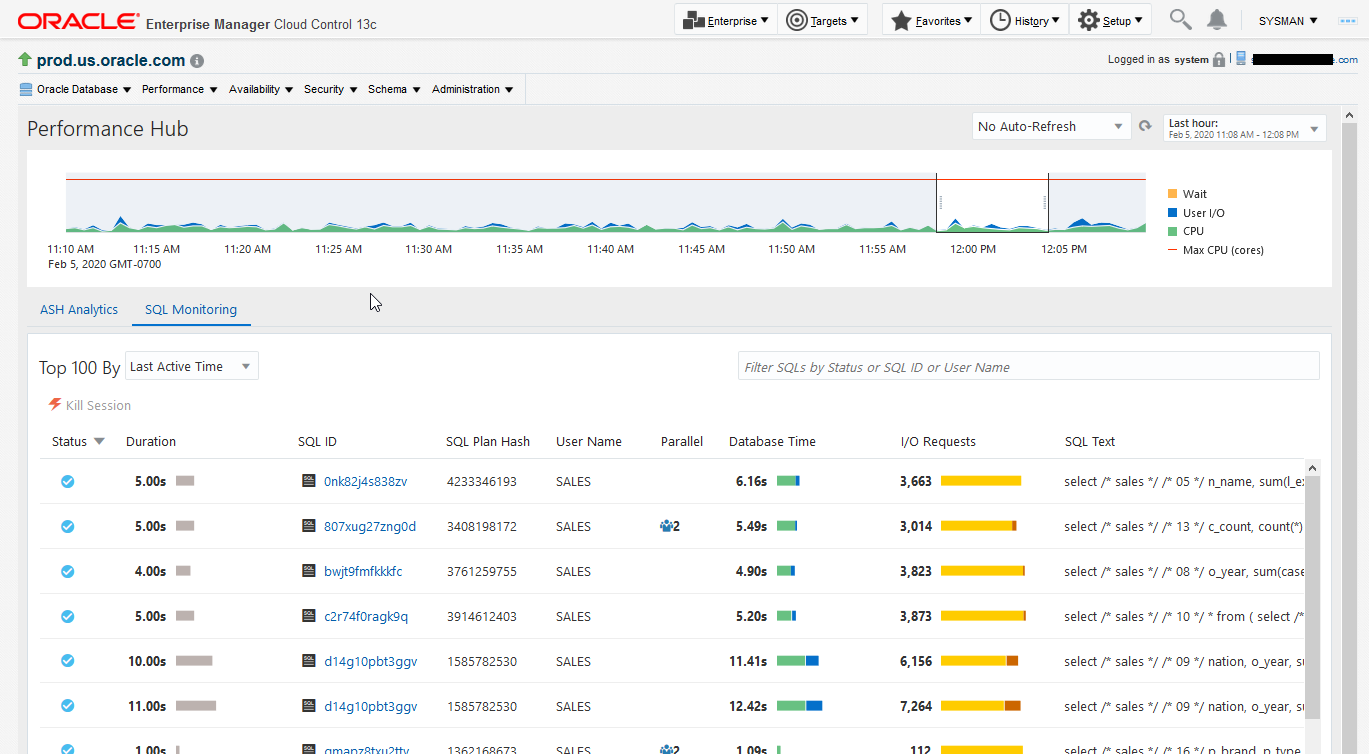Click the host icon beside the lock

pos(1241,59)
